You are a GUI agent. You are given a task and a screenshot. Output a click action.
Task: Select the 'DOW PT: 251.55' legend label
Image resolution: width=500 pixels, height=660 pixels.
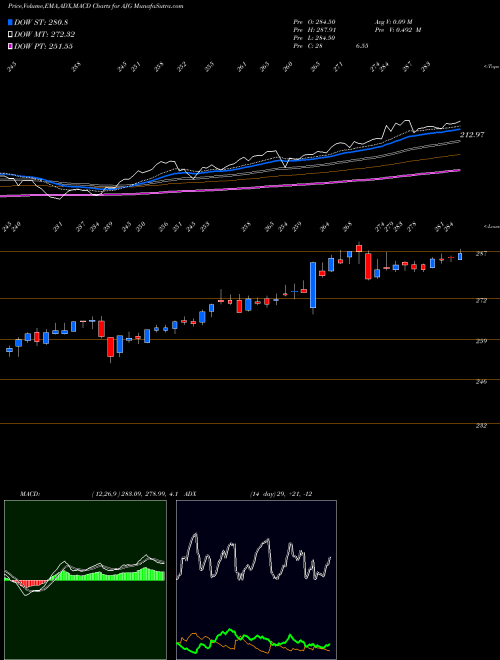tap(44, 46)
